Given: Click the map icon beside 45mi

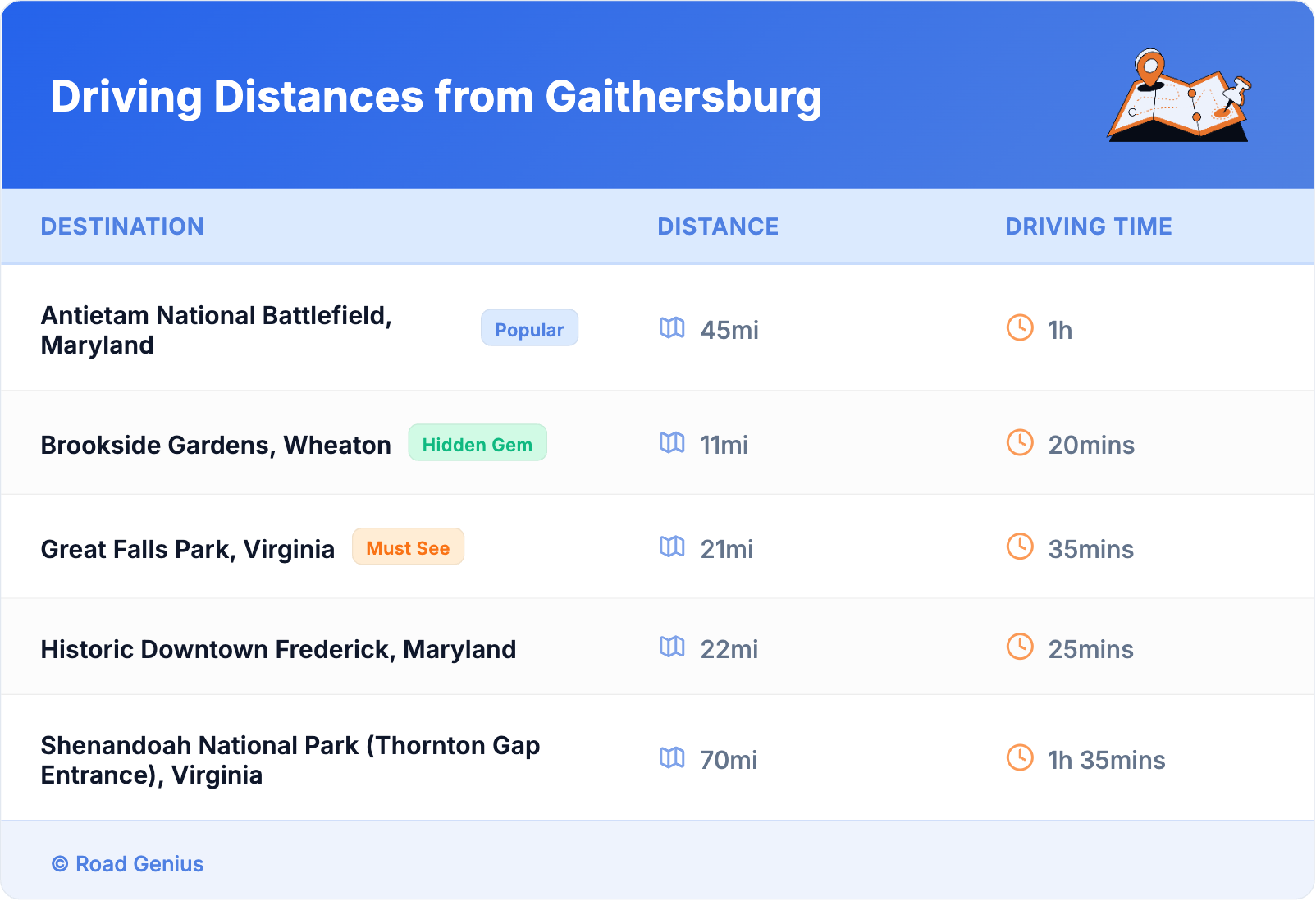Looking at the screenshot, I should coord(672,328).
